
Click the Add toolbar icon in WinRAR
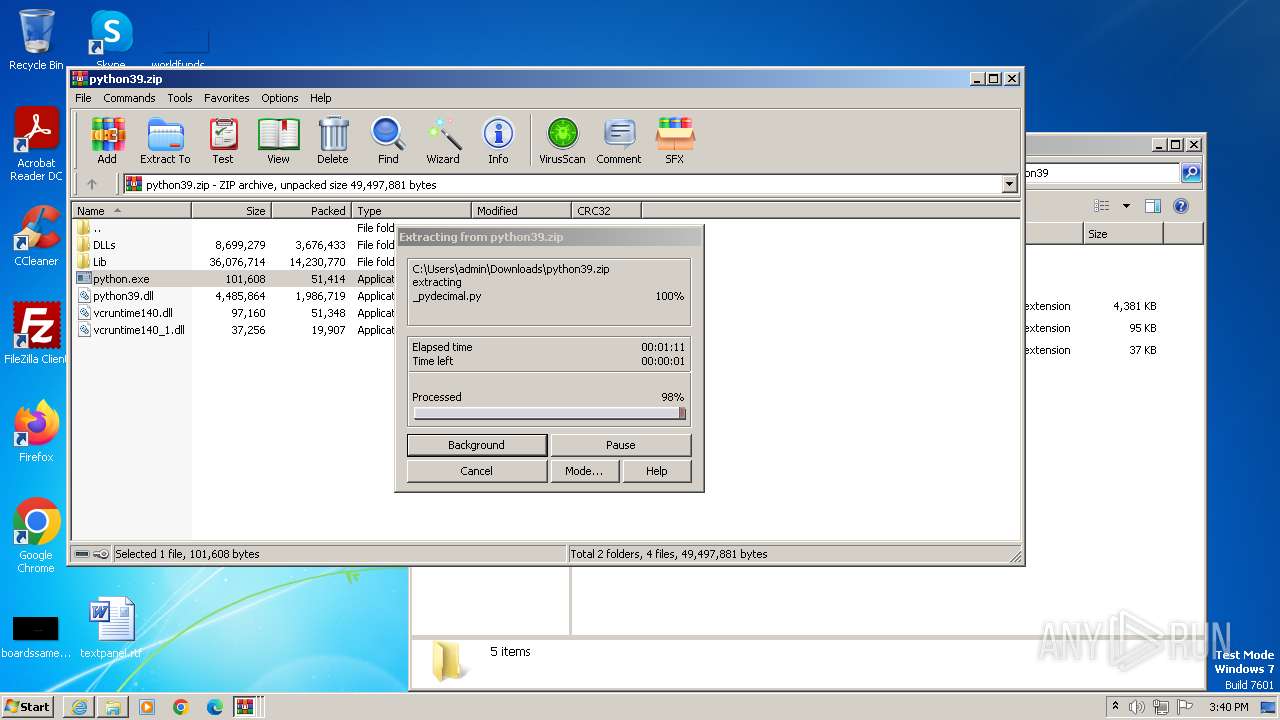[107, 140]
